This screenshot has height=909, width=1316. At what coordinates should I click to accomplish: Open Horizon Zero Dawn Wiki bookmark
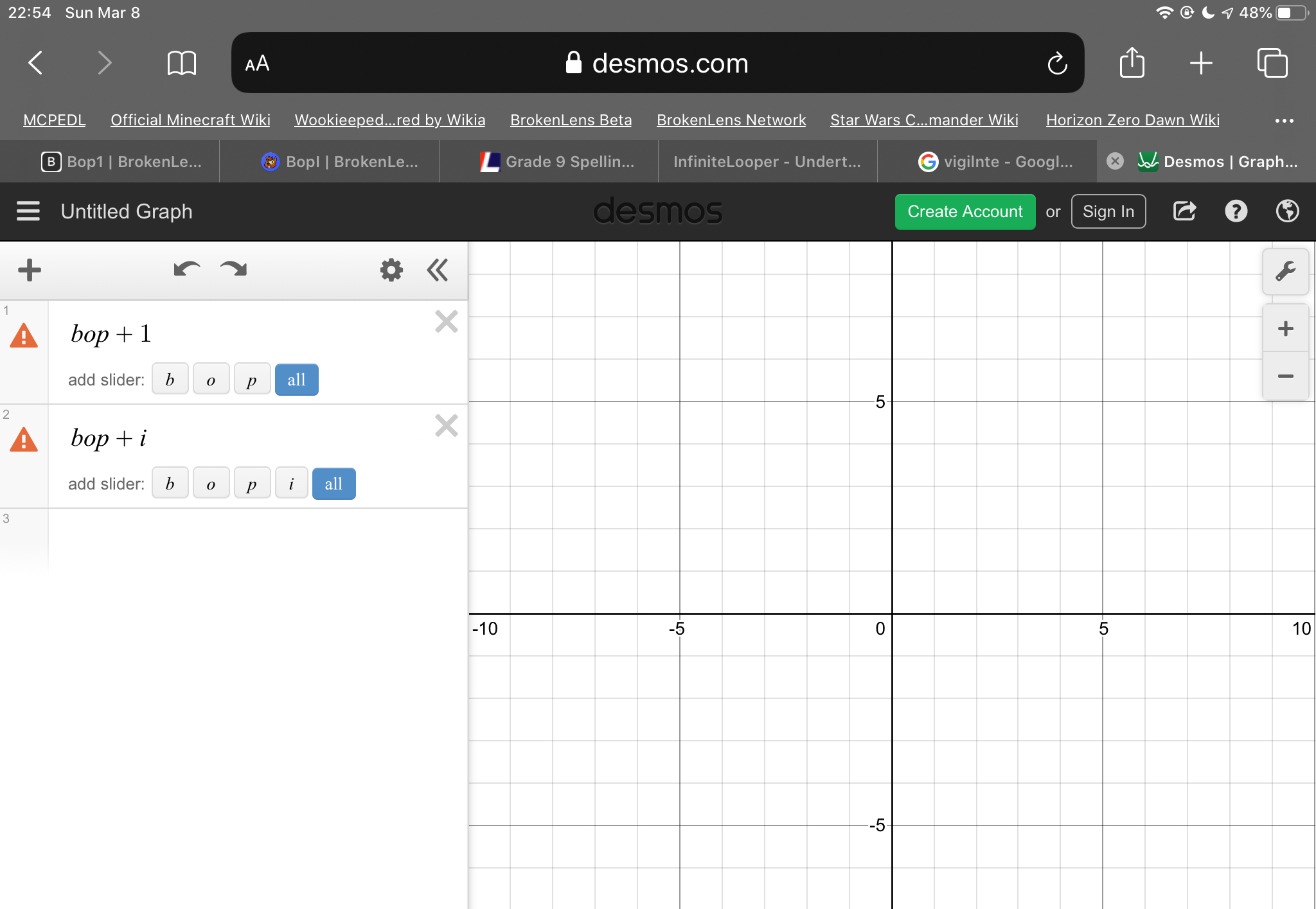[x=1133, y=120]
